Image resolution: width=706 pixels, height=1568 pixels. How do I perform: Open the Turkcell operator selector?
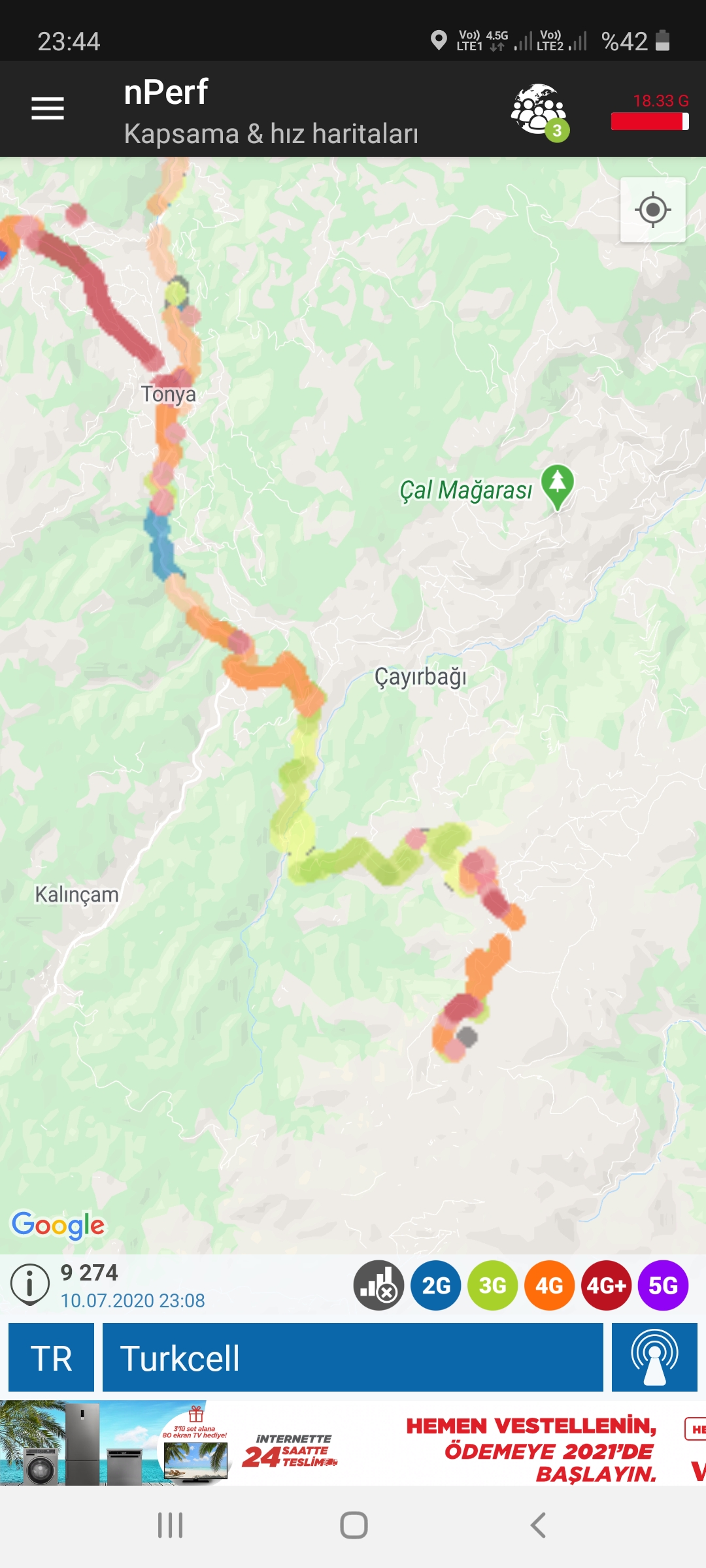coord(353,1358)
